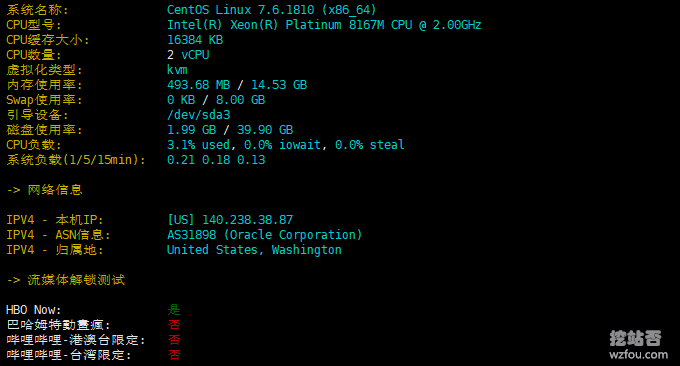Viewport: 680px width, 366px height.
Task: Click the Swap使用率 label
Action: (x=44, y=100)
